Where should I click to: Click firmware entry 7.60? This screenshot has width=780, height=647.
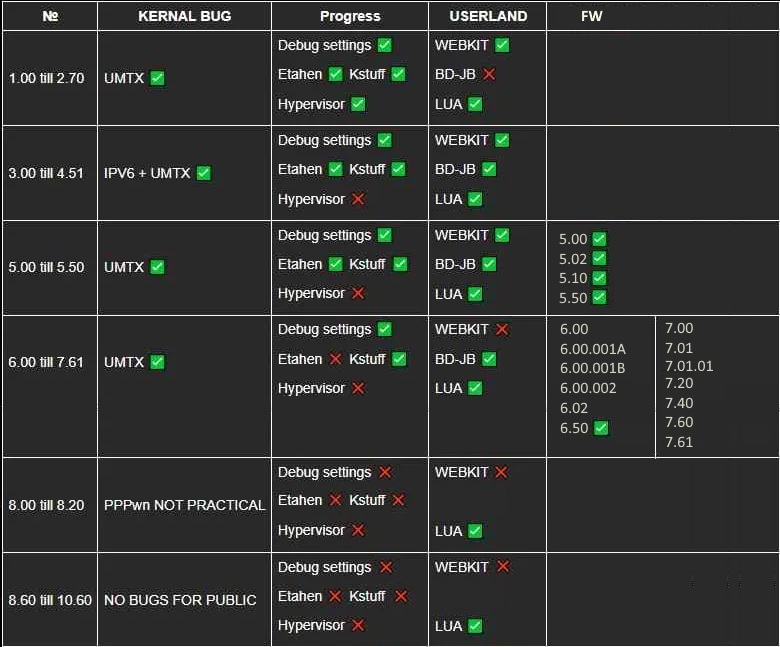[679, 422]
